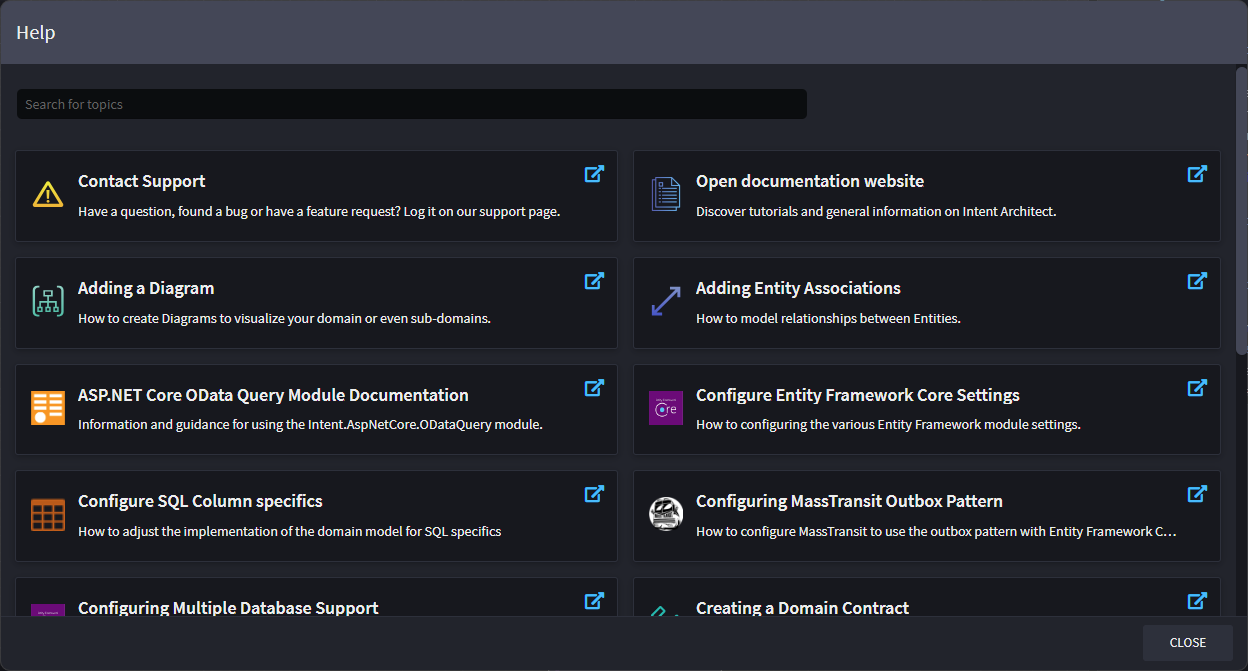The height and width of the screenshot is (671, 1248).
Task: Open external link icon on Adding a Diagram
Action: 594,281
